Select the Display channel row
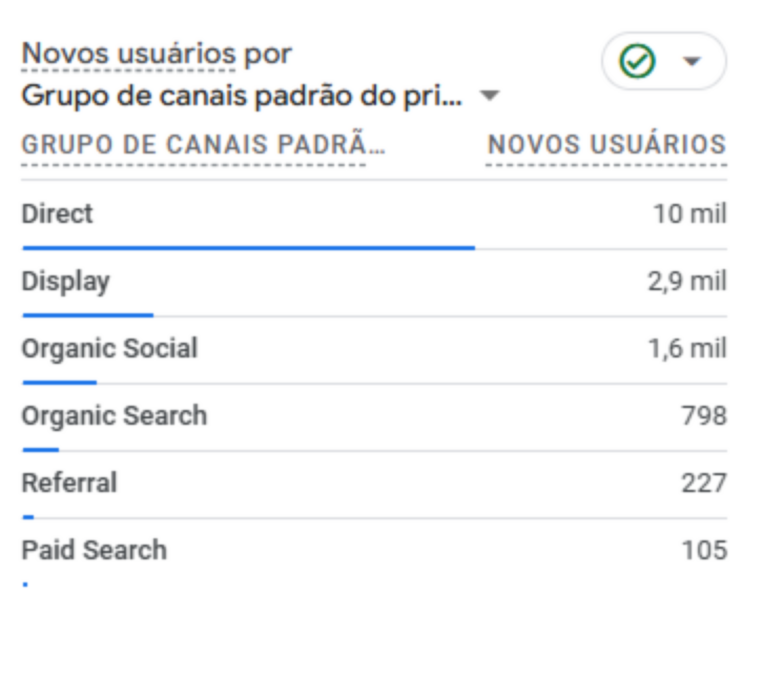The width and height of the screenshot is (763, 675). coord(65,281)
